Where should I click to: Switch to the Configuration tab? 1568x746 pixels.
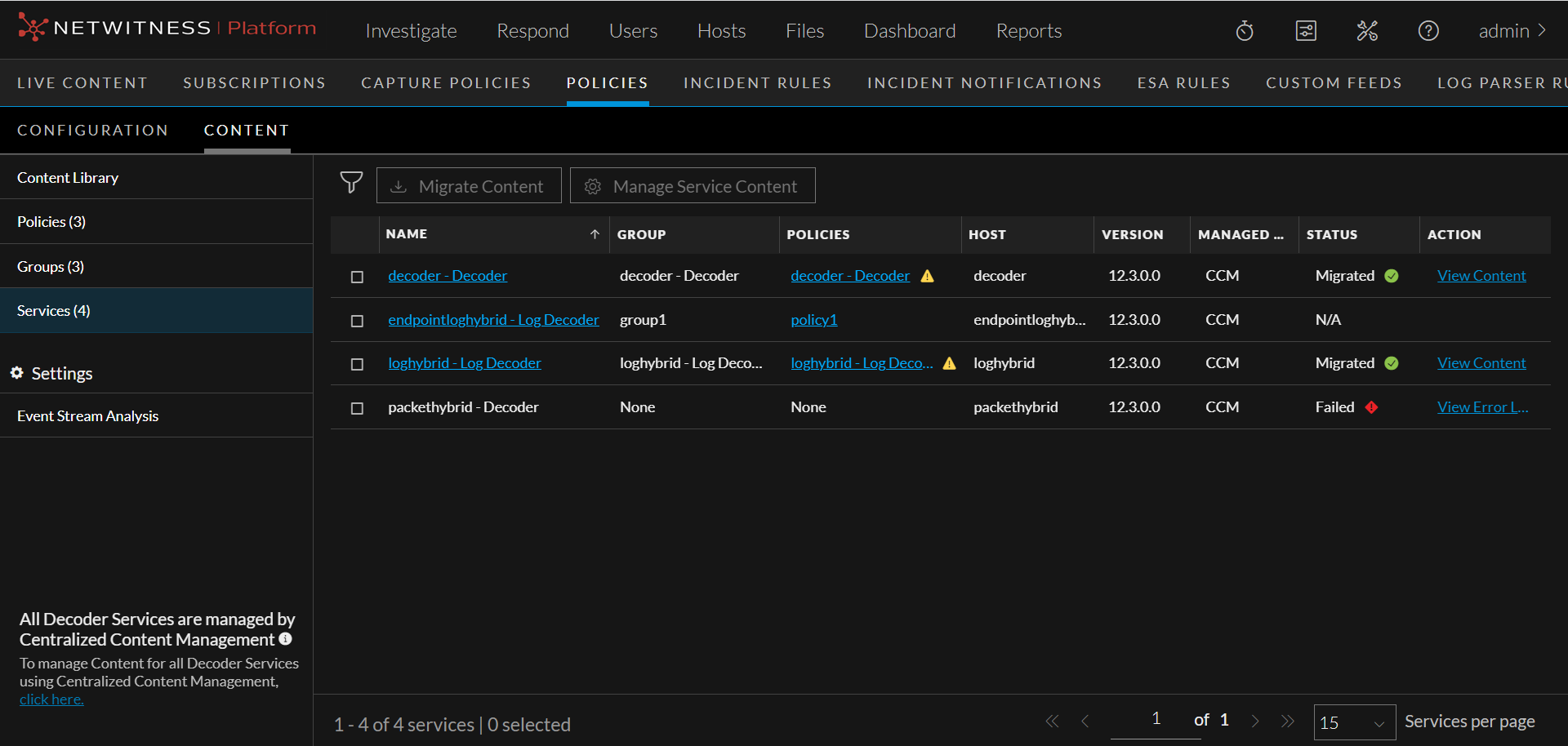point(92,131)
